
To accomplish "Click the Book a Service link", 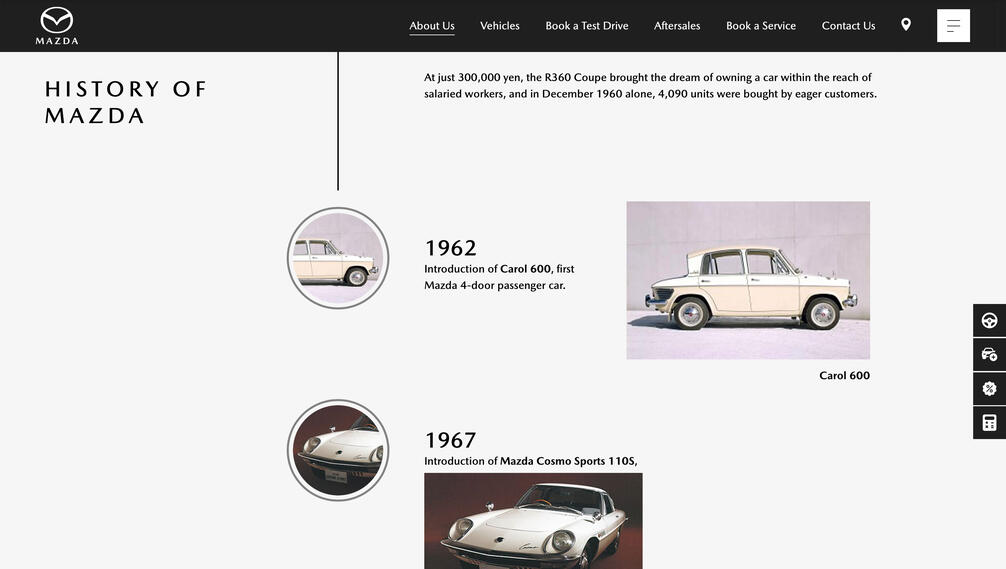I will (761, 26).
